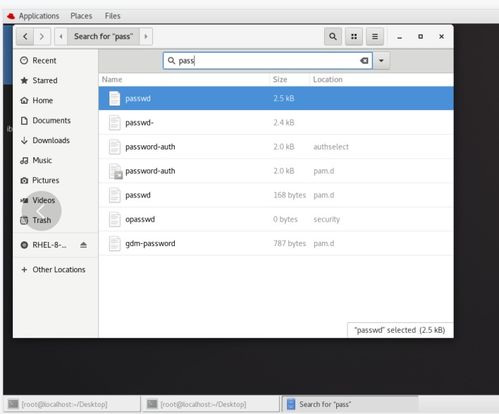Click inside the 'pass' search field
Viewport: 499px width, 414px height.
[268, 61]
